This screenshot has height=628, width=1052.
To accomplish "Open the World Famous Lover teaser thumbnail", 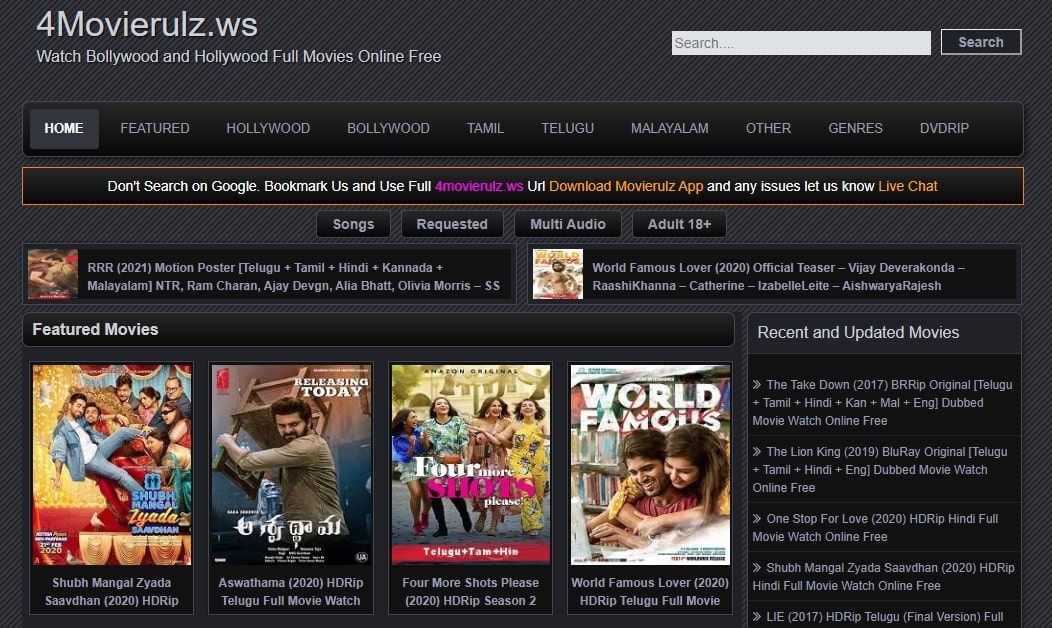I will click(558, 274).
